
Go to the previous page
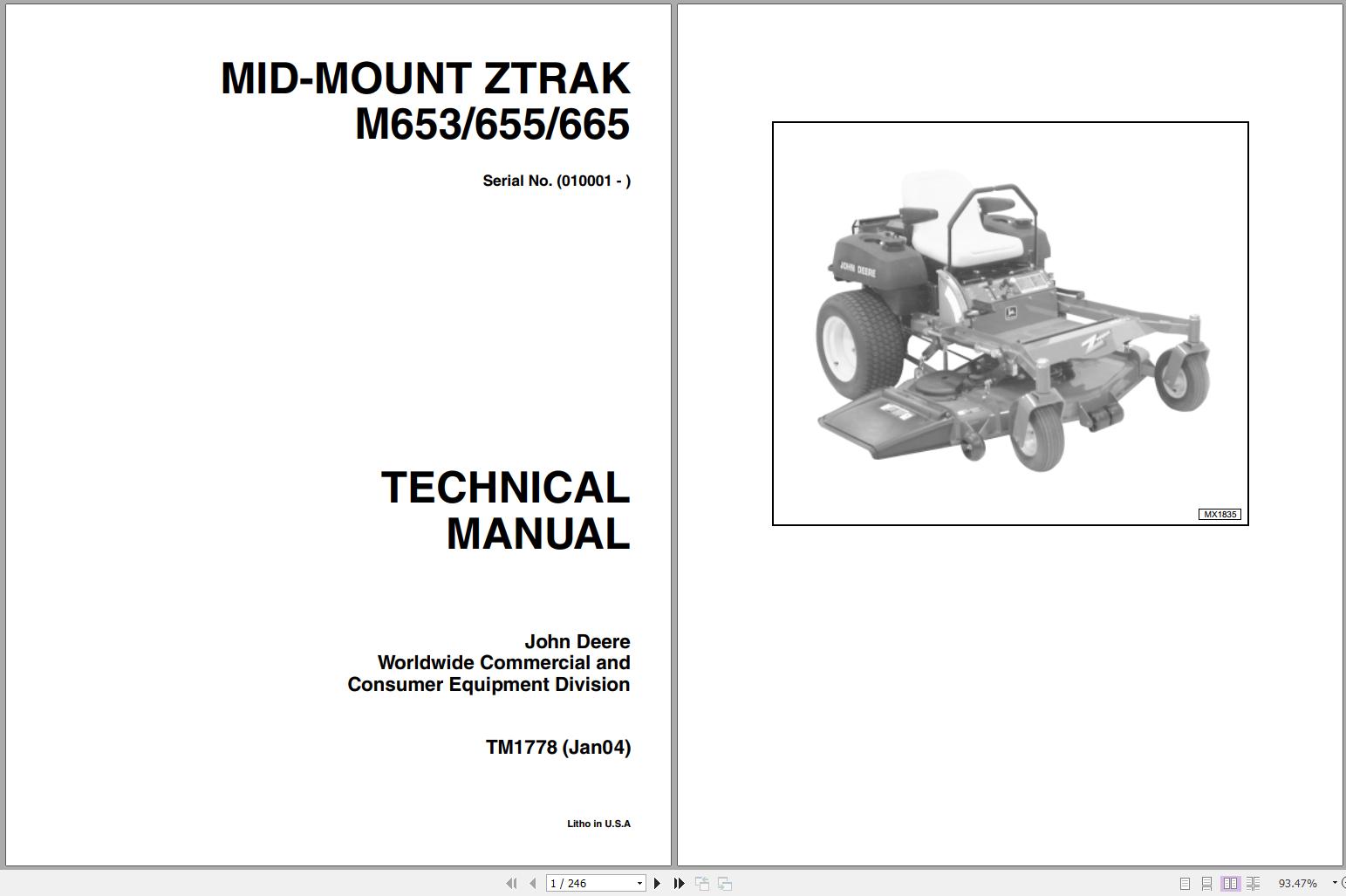533,884
